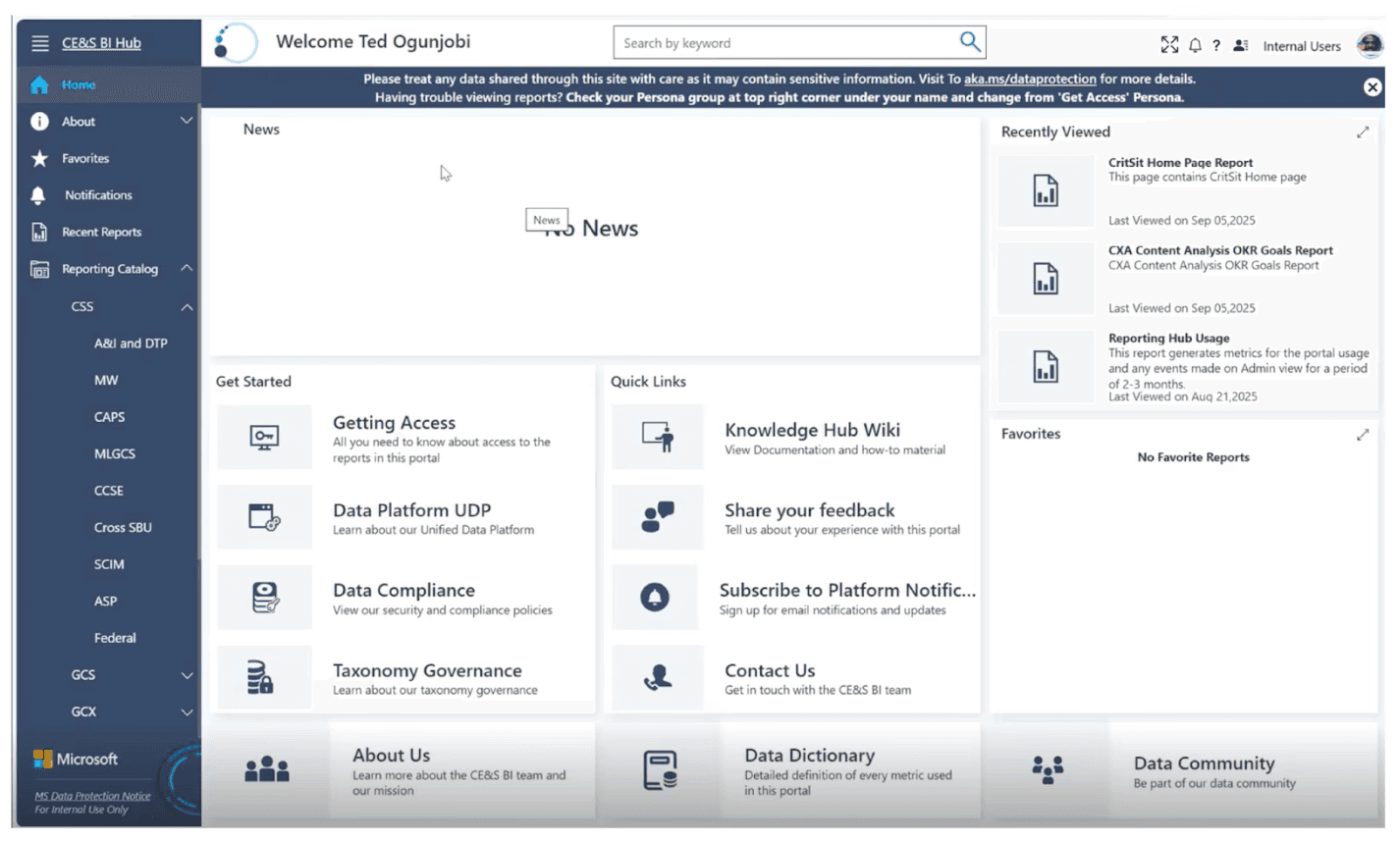Expand the Favorites panel arrow
Screen dimensions: 1400x843
pos(1363,435)
